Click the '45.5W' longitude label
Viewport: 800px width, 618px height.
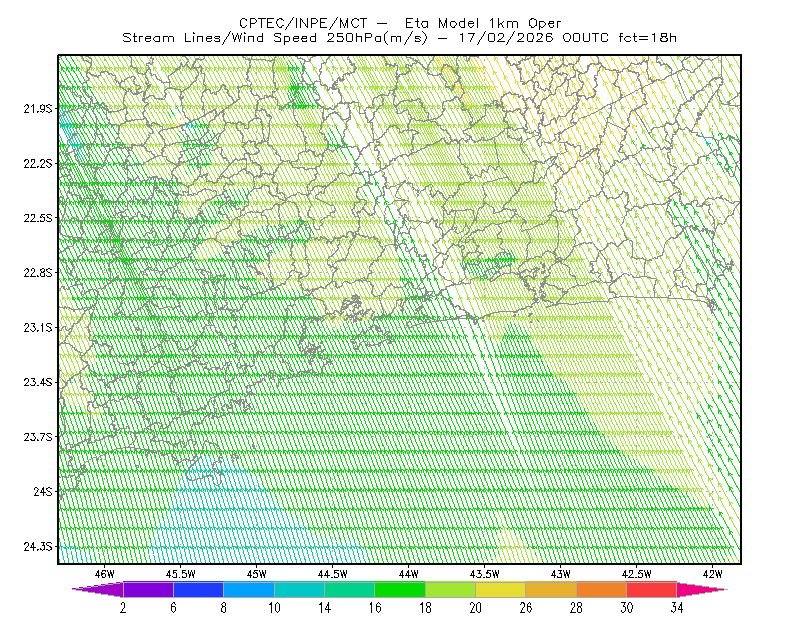(181, 574)
